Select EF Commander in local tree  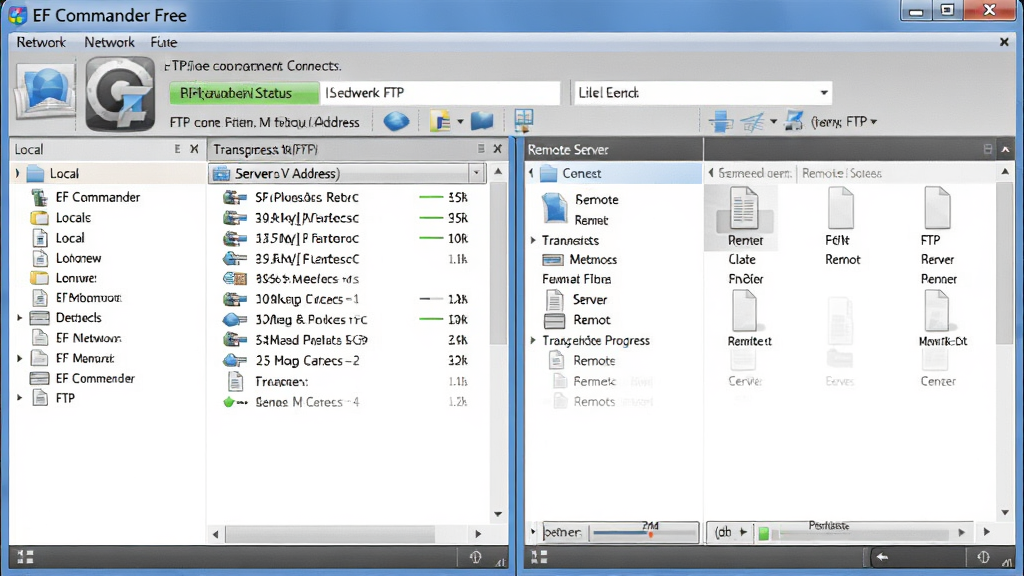(x=97, y=197)
